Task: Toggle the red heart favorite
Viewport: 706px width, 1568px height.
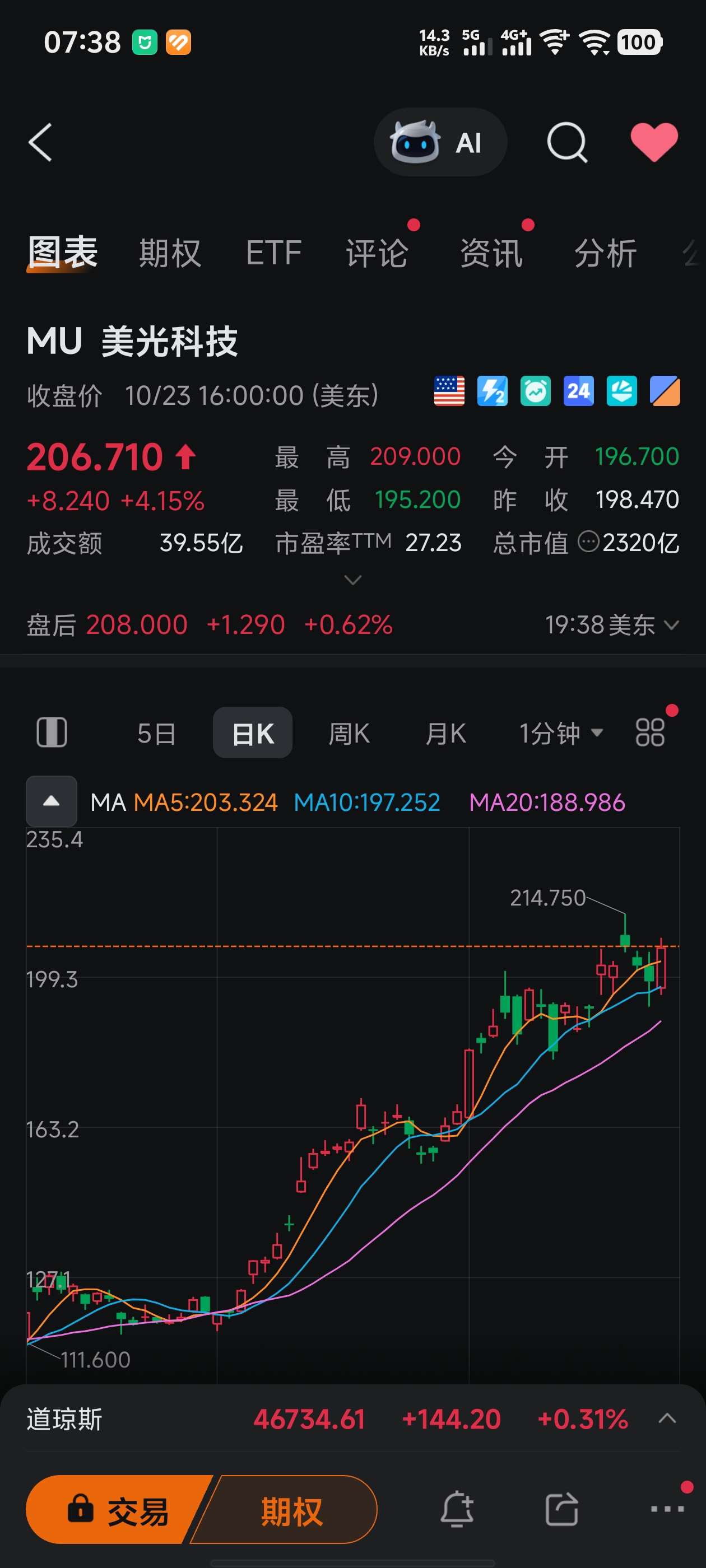Action: tap(654, 142)
